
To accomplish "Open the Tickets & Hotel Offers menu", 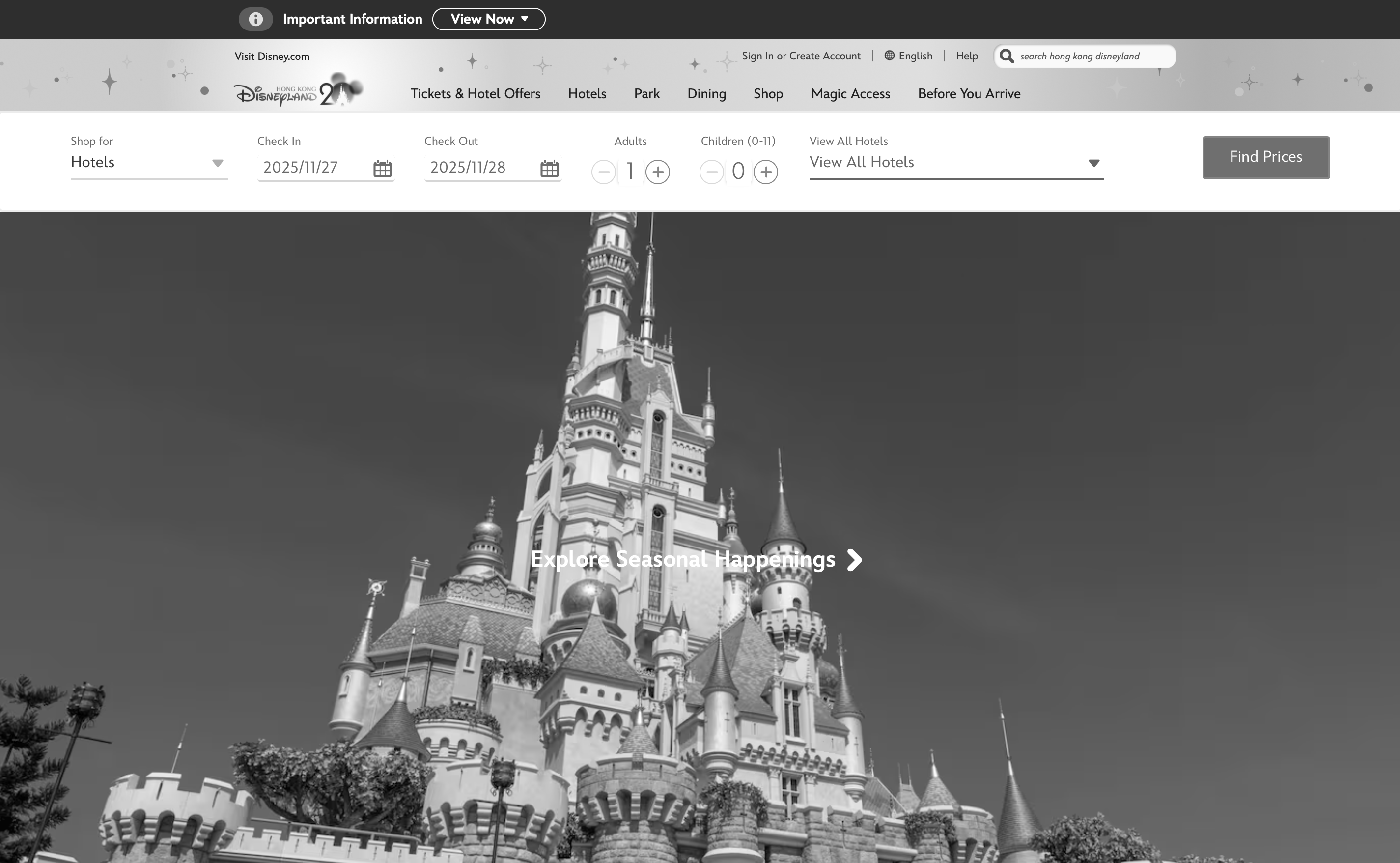I will (475, 93).
